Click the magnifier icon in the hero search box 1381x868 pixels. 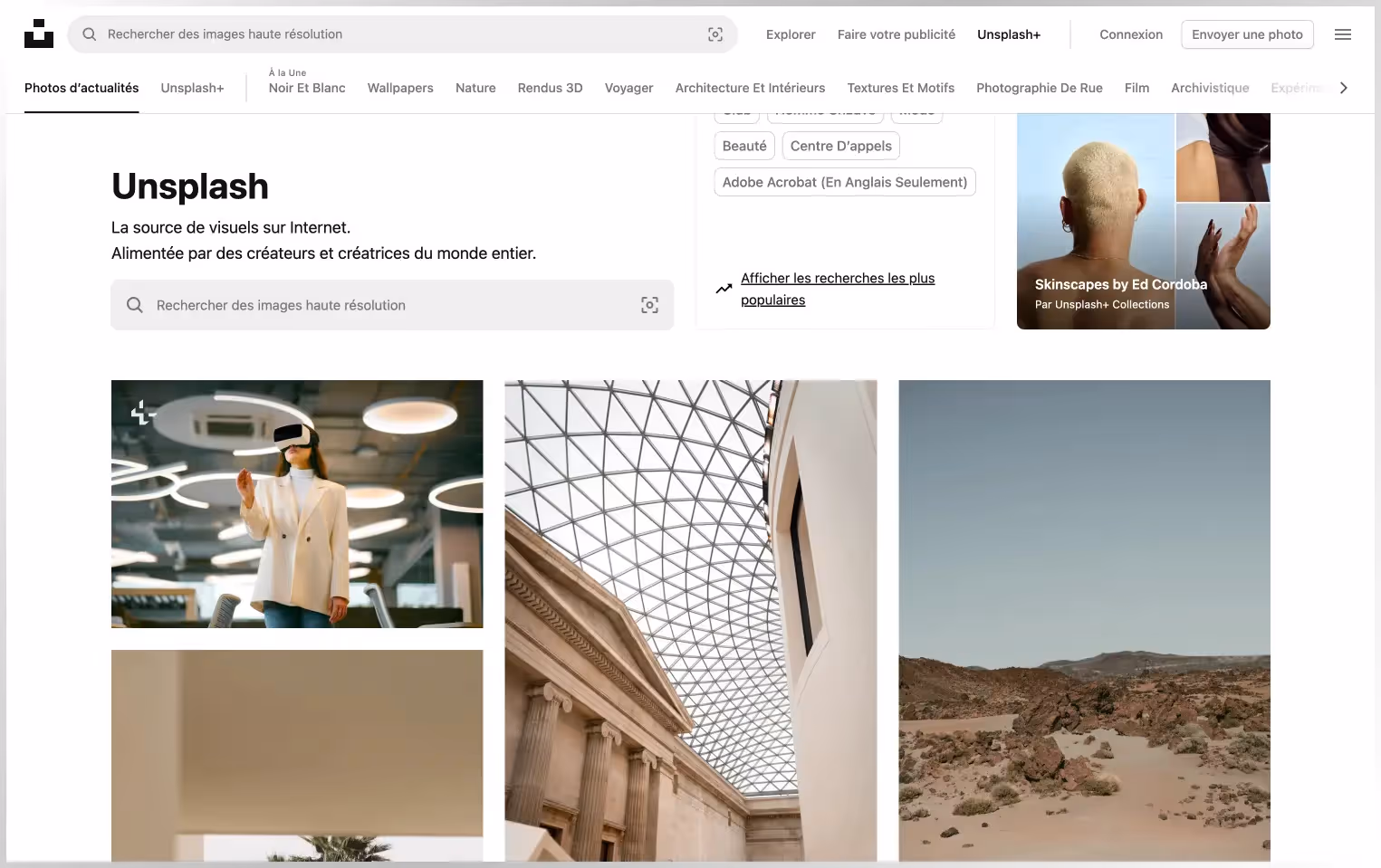click(135, 305)
